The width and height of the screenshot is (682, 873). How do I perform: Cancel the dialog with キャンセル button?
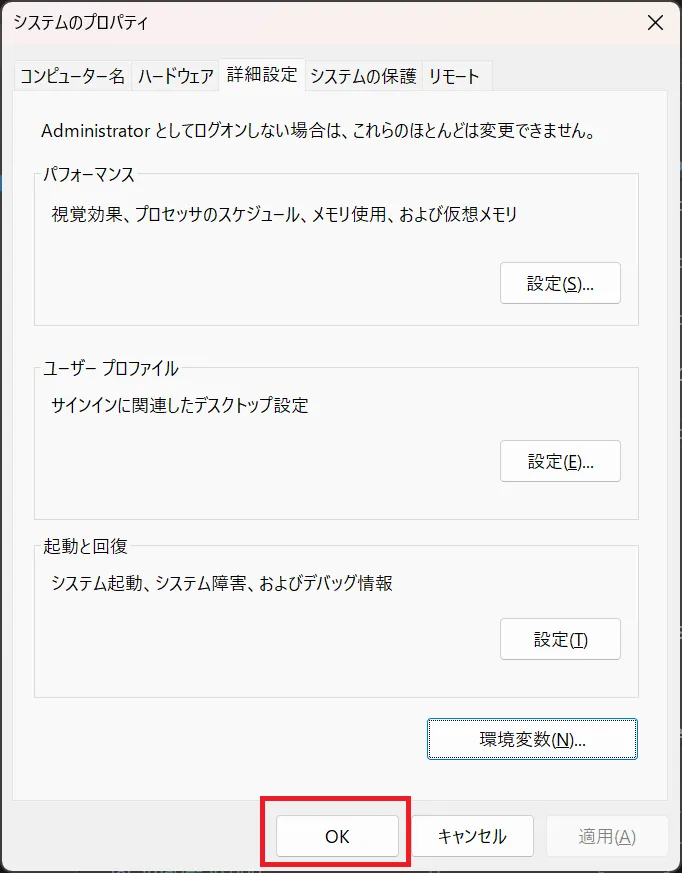coord(473,835)
